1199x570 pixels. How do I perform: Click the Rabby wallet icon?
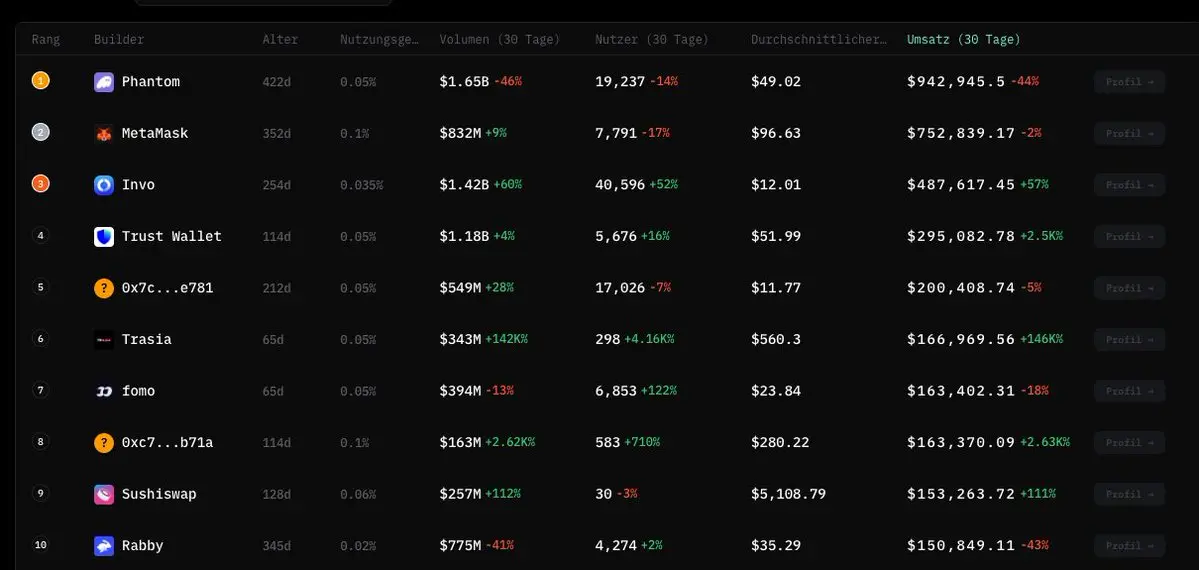click(104, 546)
